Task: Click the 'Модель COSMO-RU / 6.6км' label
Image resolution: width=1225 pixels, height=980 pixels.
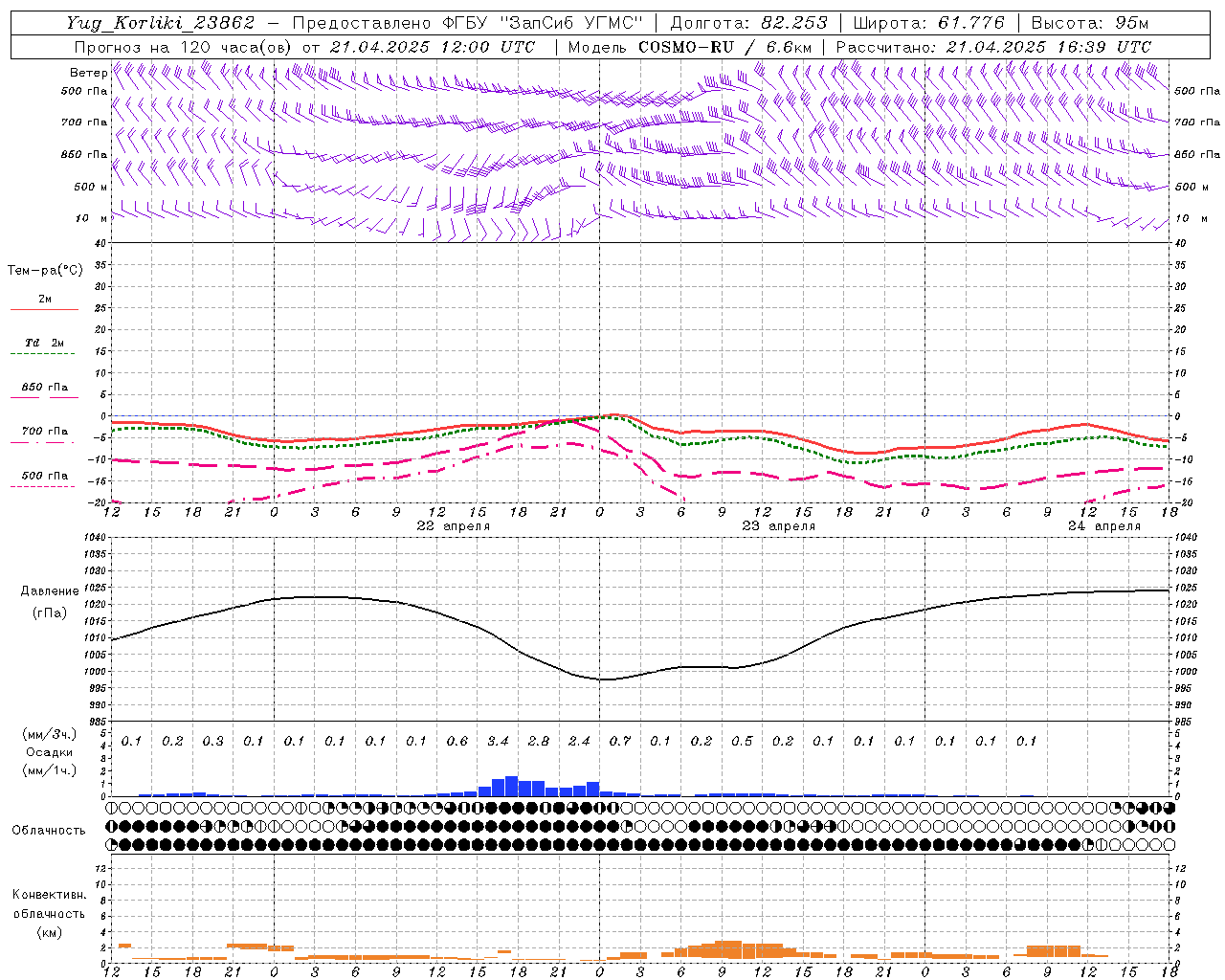Action: [x=690, y=47]
